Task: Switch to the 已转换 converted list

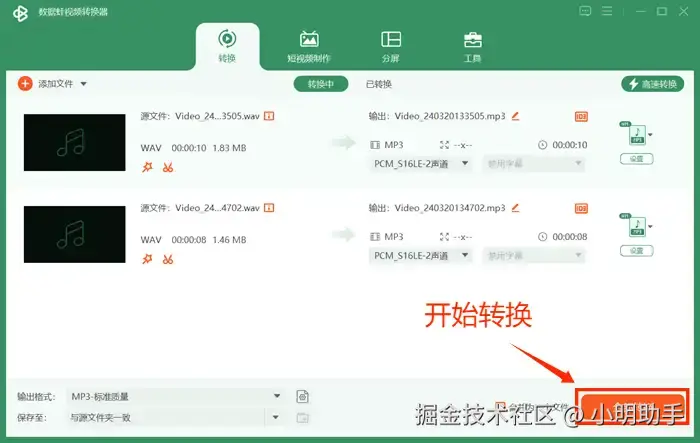Action: [x=379, y=84]
